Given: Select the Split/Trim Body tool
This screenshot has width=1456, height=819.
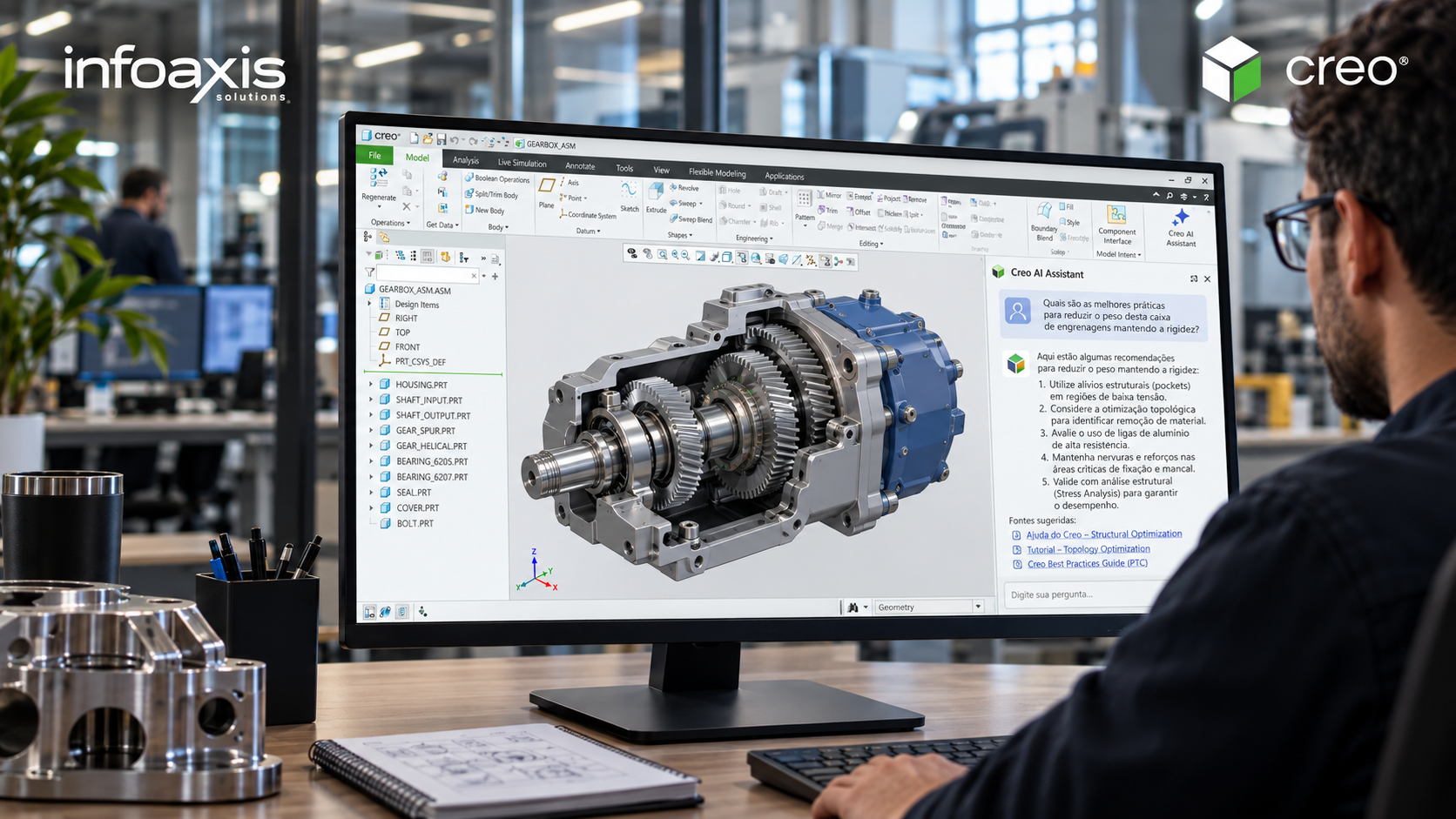Looking at the screenshot, I should pos(491,194).
